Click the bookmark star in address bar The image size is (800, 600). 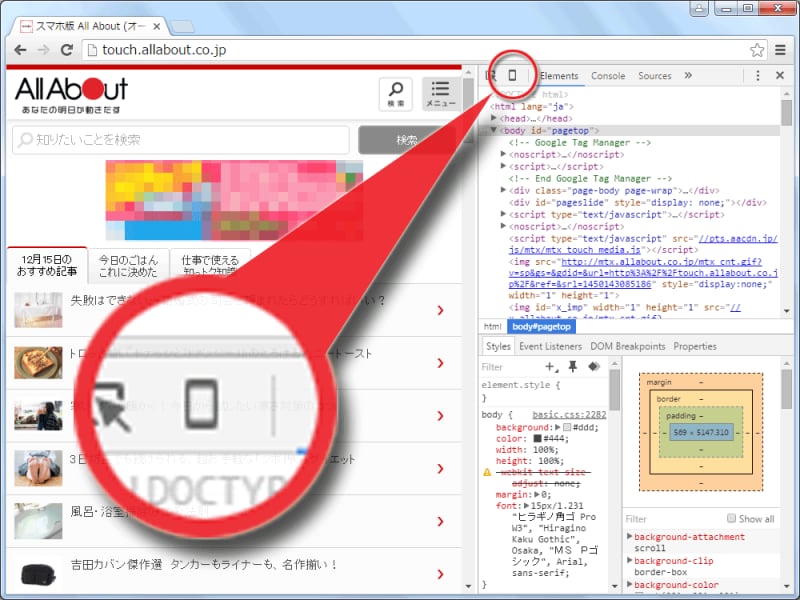click(x=758, y=50)
